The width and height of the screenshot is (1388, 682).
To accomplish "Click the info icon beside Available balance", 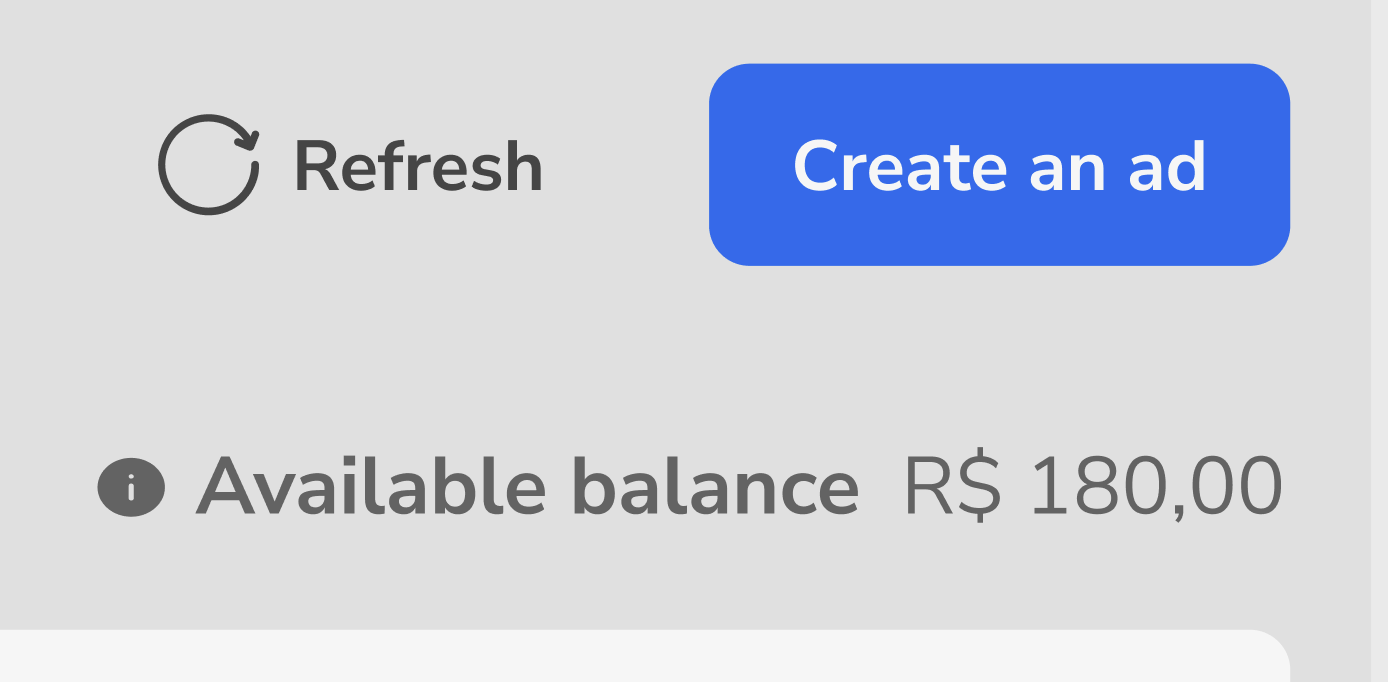I will pyautogui.click(x=131, y=488).
